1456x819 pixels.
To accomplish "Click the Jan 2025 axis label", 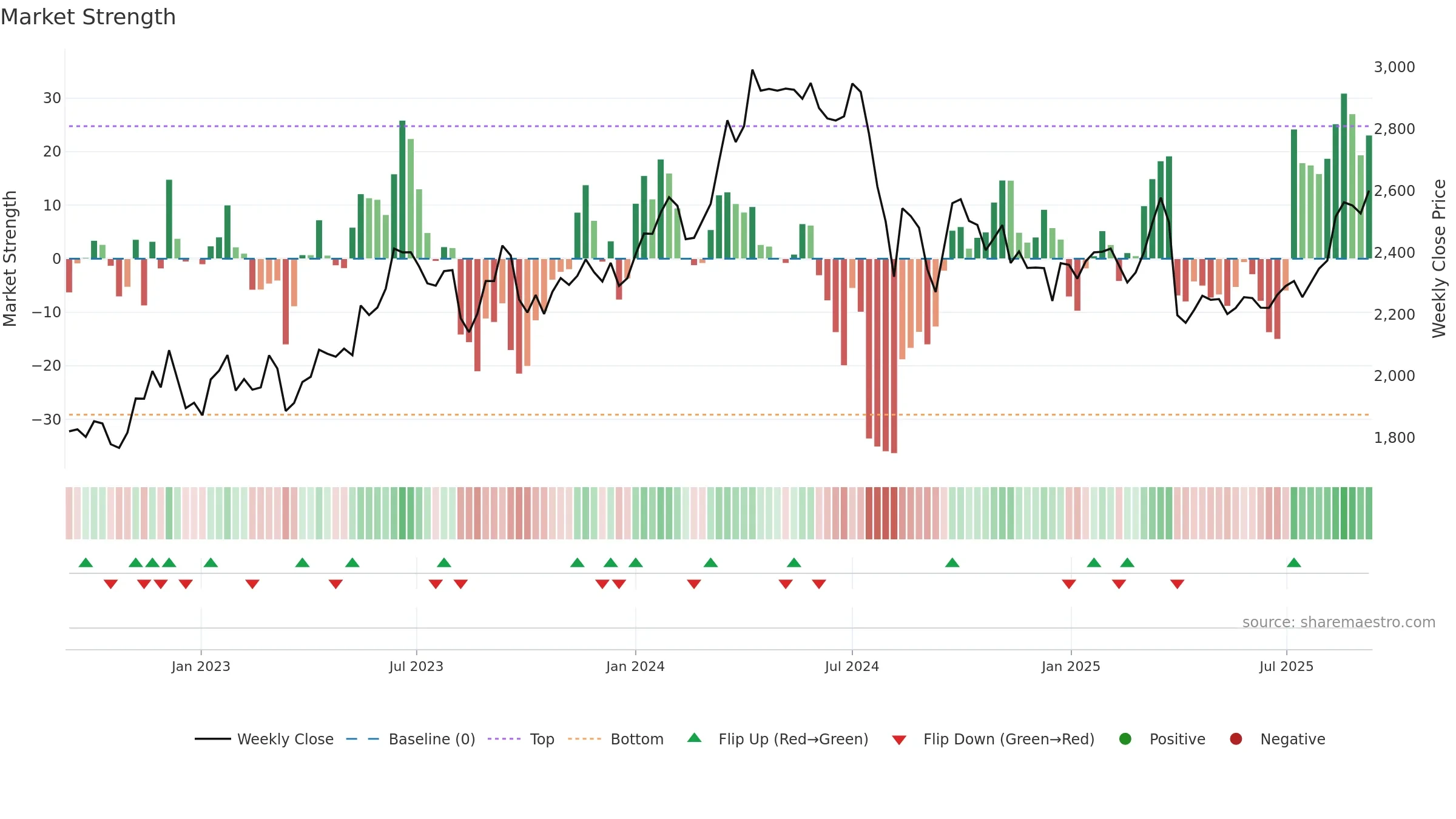I will [x=1071, y=666].
